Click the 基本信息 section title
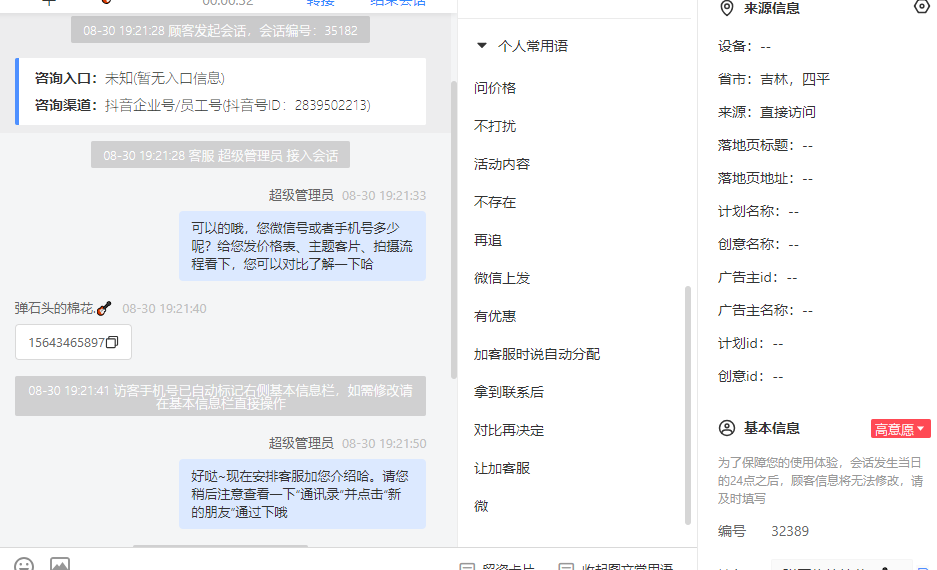937x570 pixels. tap(771, 428)
